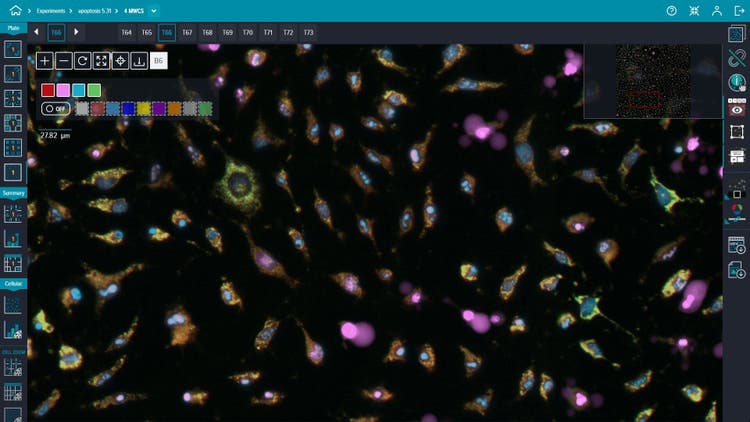
Task: Click the zoom in plus button
Action: coord(45,61)
